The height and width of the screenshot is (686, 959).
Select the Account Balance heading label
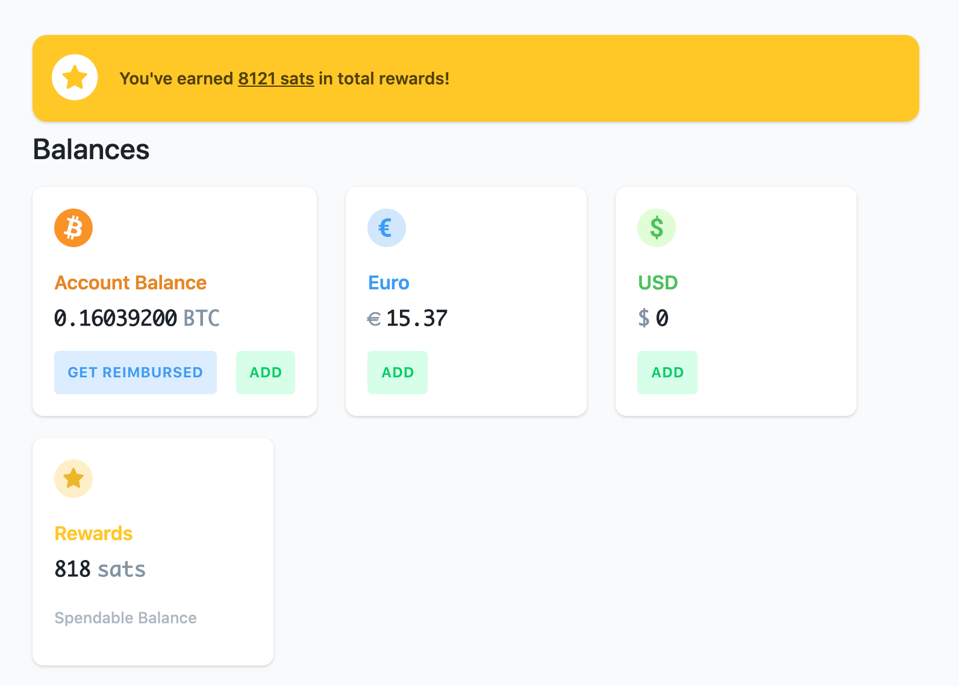tap(130, 283)
